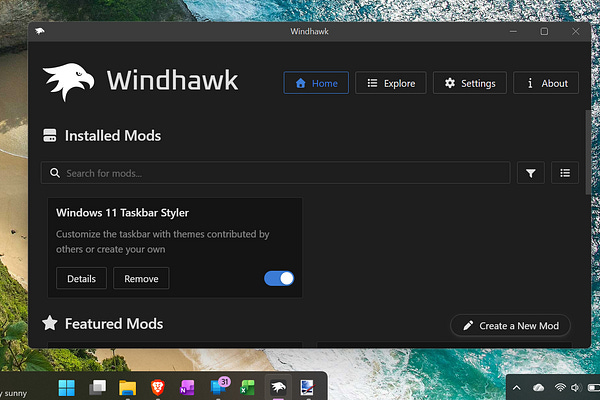
Task: Open the list view options button
Action: point(565,173)
